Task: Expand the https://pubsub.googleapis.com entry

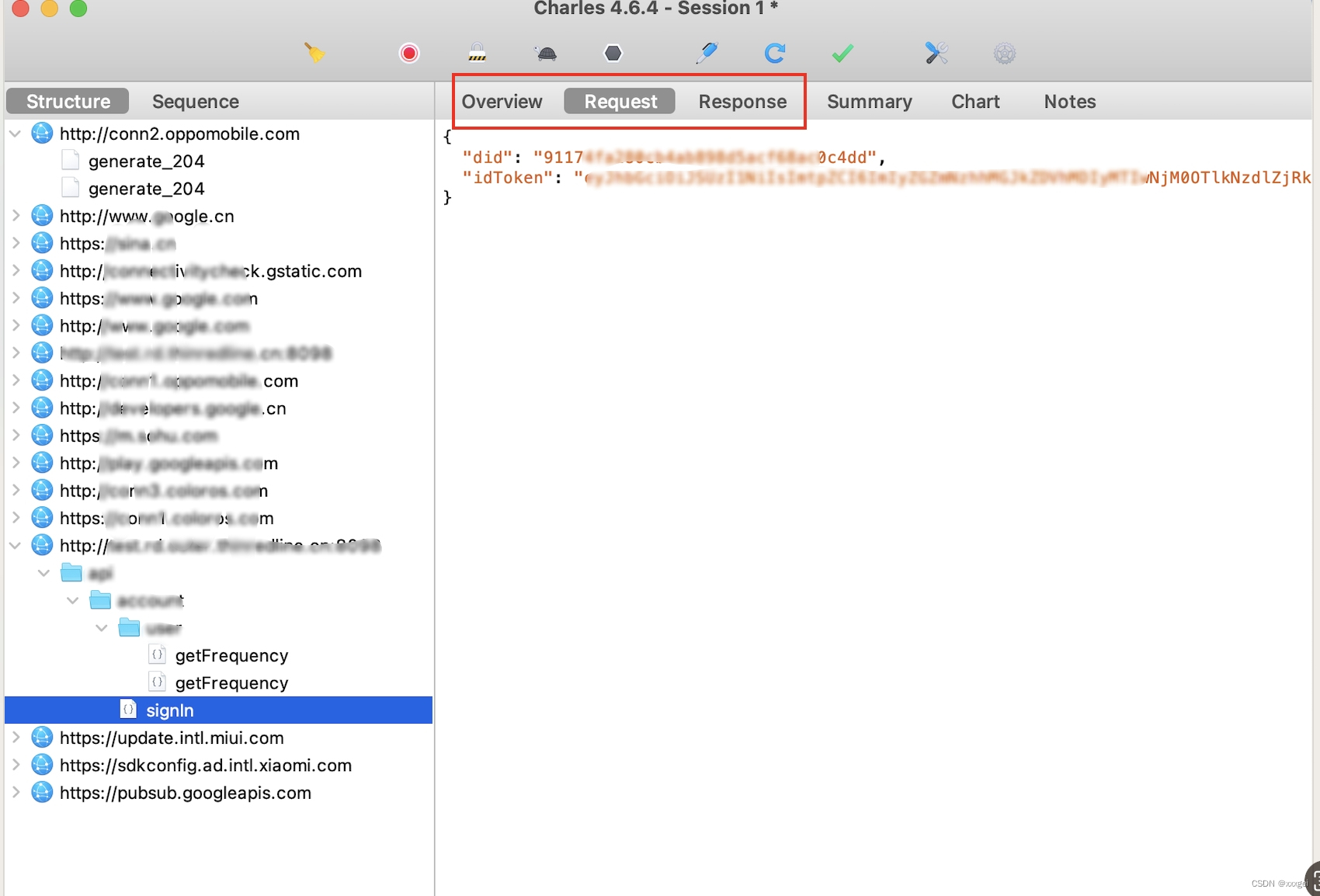Action: click(x=16, y=792)
